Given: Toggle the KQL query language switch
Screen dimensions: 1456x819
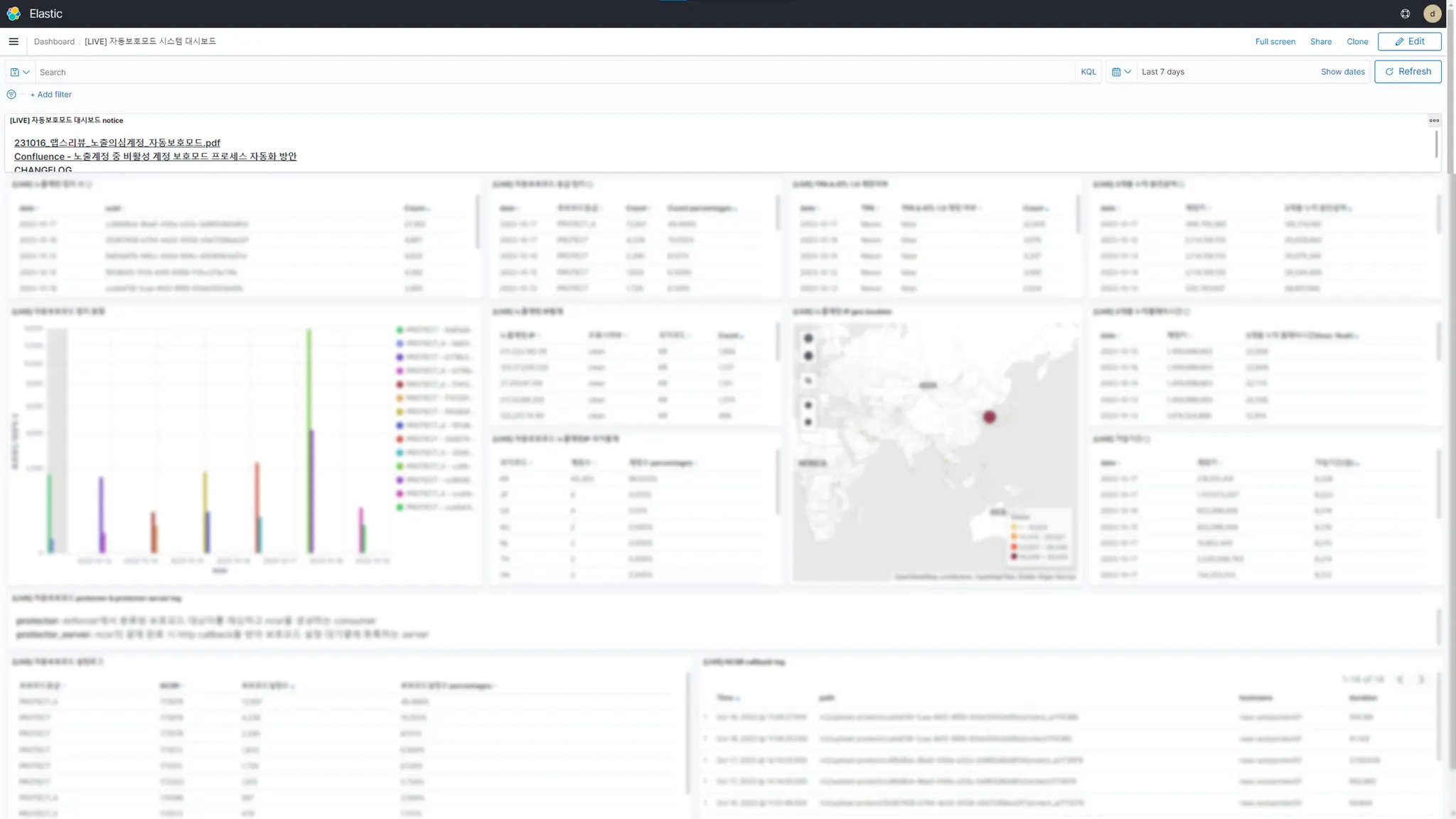Looking at the screenshot, I should pyautogui.click(x=1088, y=72).
